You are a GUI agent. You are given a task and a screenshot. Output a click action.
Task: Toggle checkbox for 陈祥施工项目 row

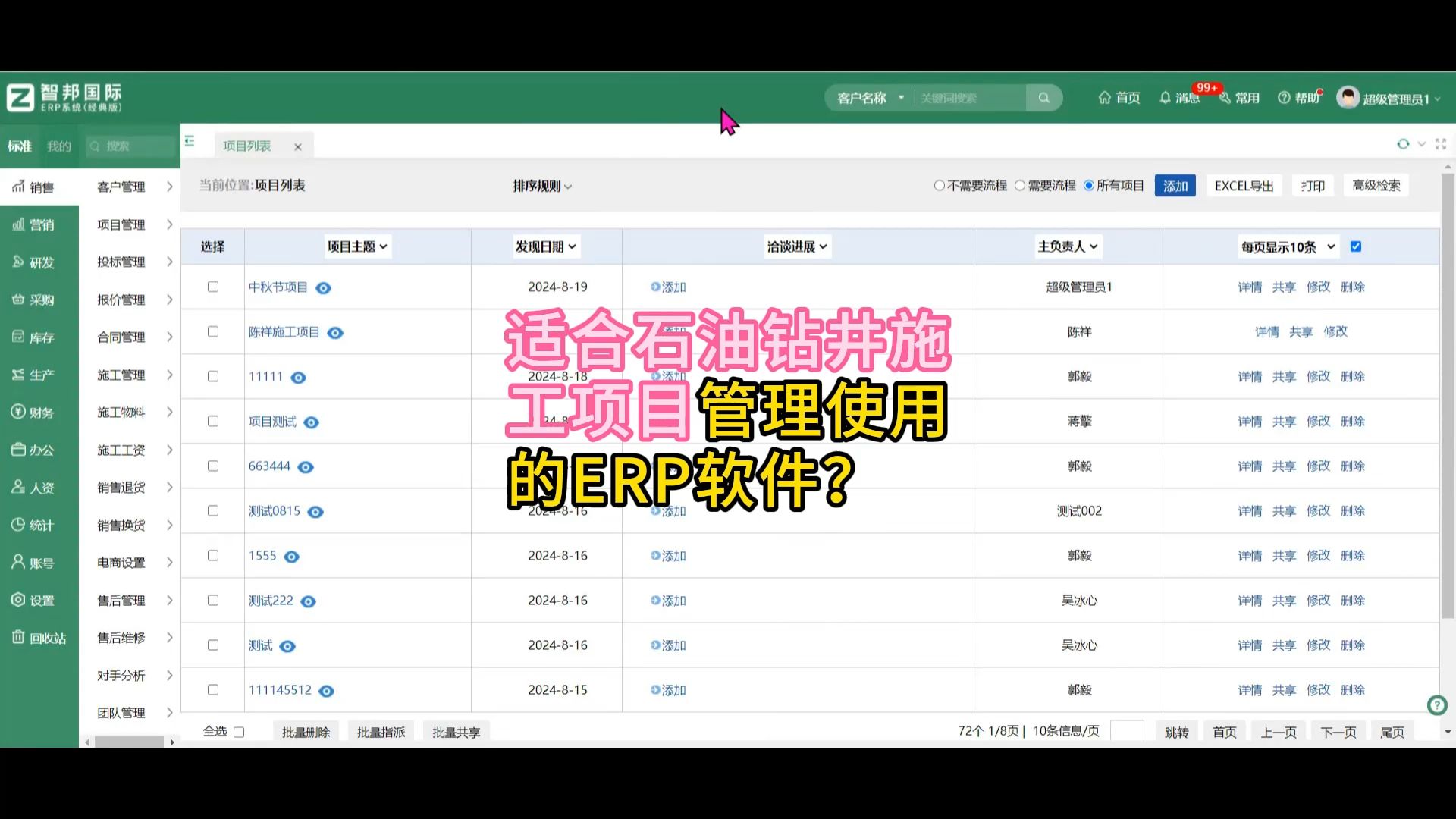[x=213, y=331]
